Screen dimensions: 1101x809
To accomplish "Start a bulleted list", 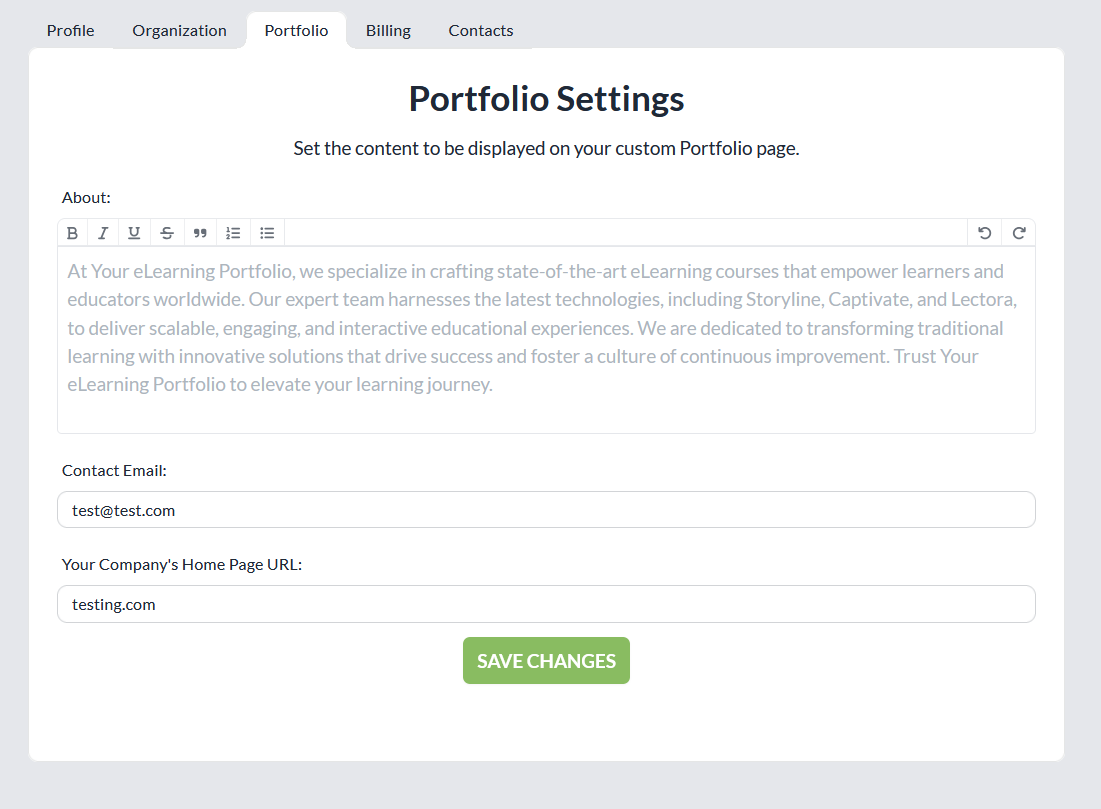I will (267, 233).
